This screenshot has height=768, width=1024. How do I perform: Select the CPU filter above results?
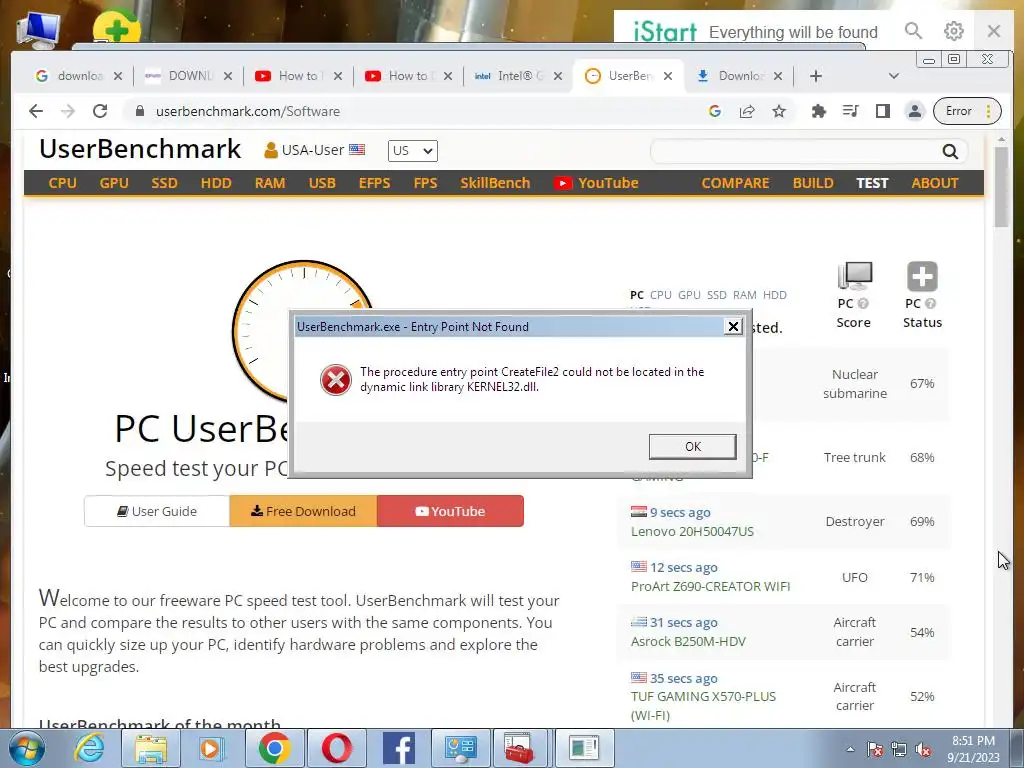[x=660, y=295]
